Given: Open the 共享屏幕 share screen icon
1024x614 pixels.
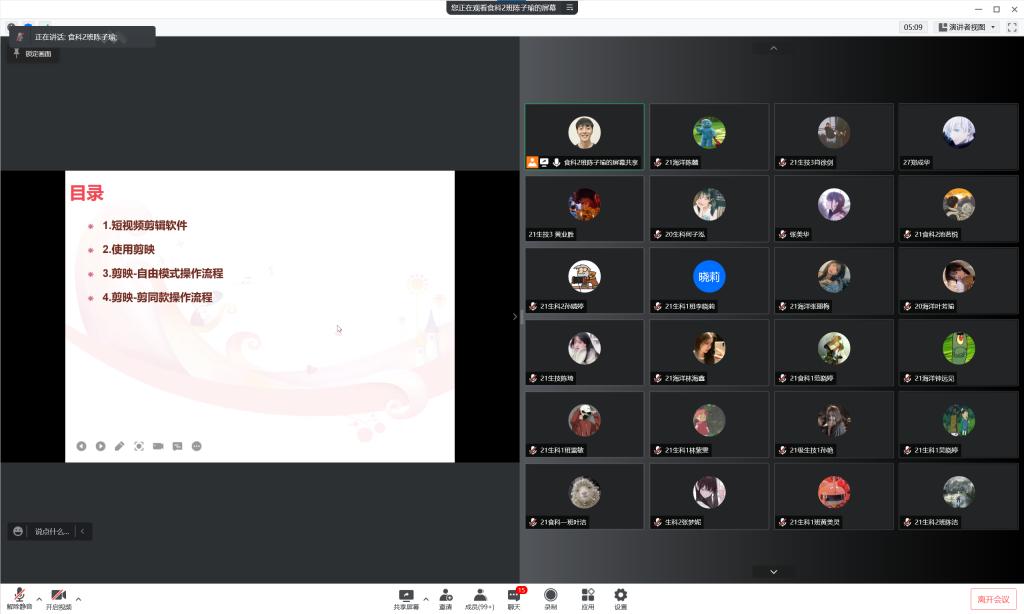Looking at the screenshot, I should pyautogui.click(x=406, y=598).
